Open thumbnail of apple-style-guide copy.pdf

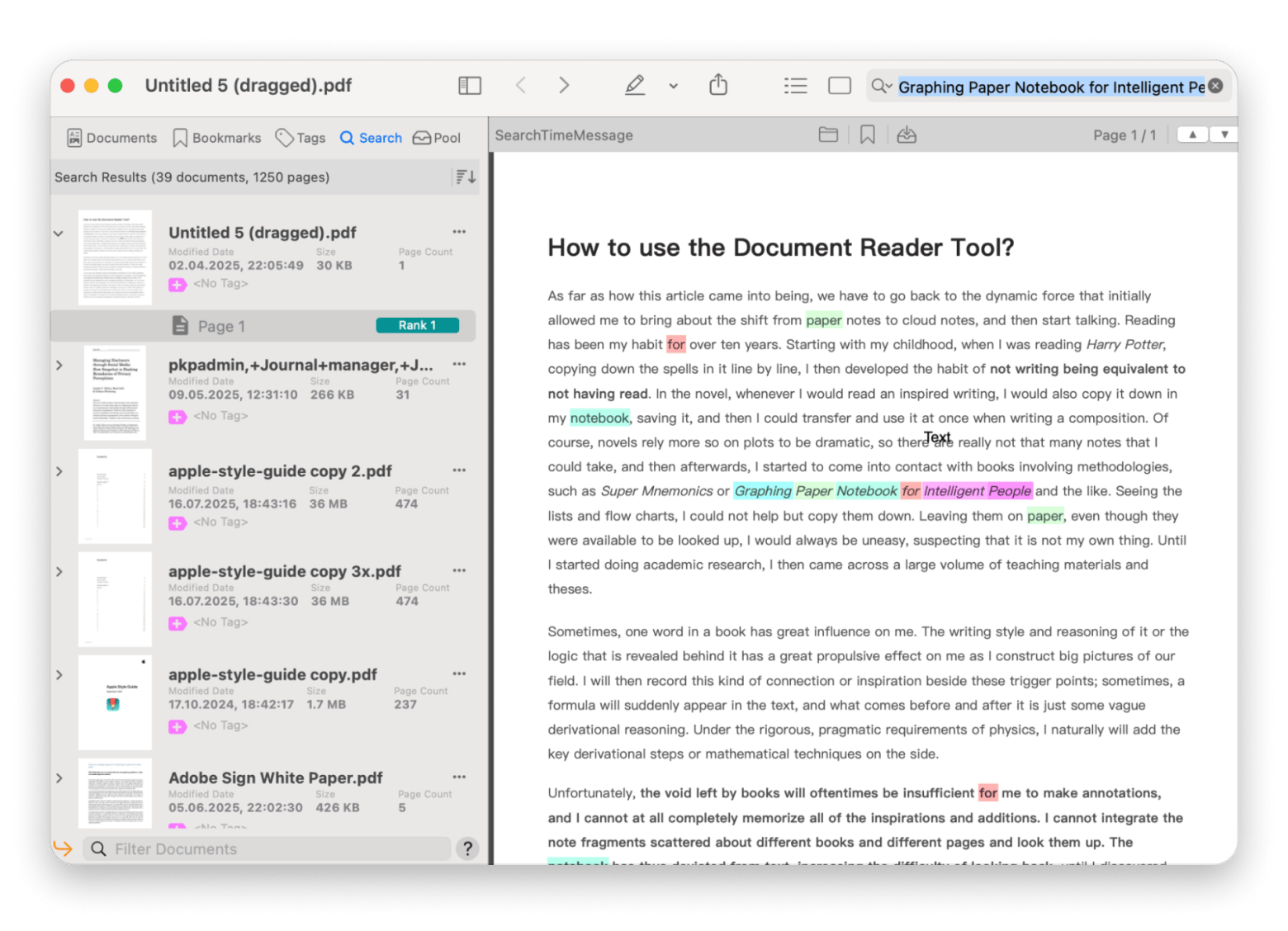(x=115, y=702)
